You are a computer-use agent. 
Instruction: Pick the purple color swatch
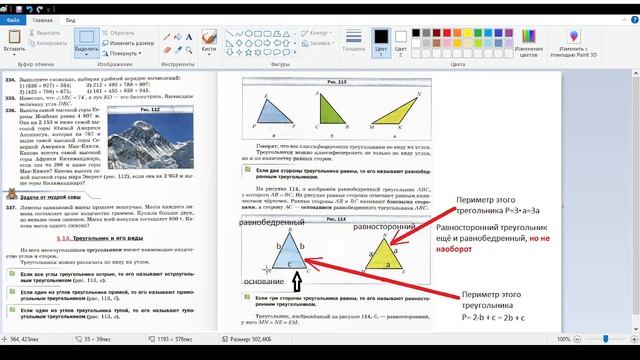(x=509, y=33)
